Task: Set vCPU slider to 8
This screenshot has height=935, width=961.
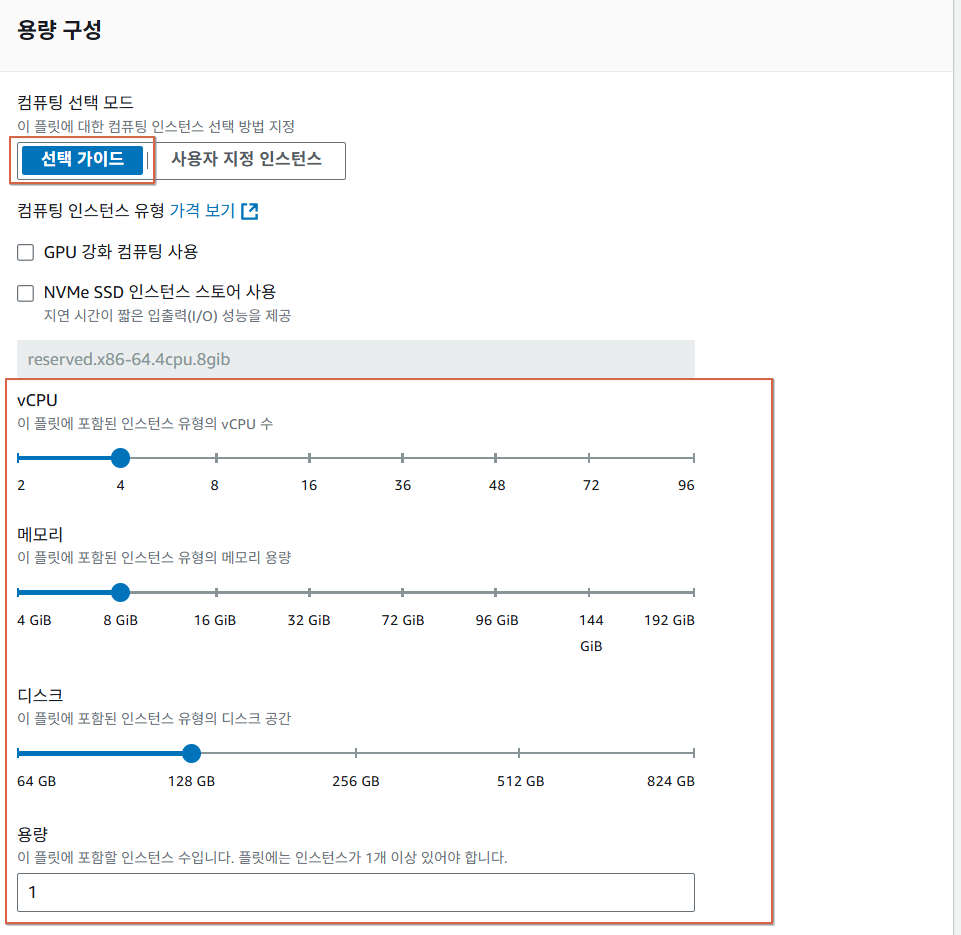Action: click(216, 458)
